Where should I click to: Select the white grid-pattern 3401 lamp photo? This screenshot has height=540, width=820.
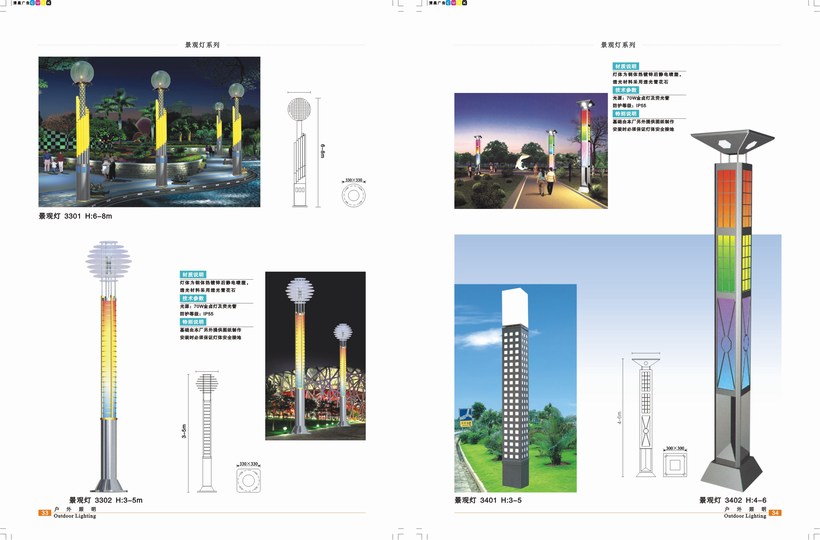click(x=515, y=388)
